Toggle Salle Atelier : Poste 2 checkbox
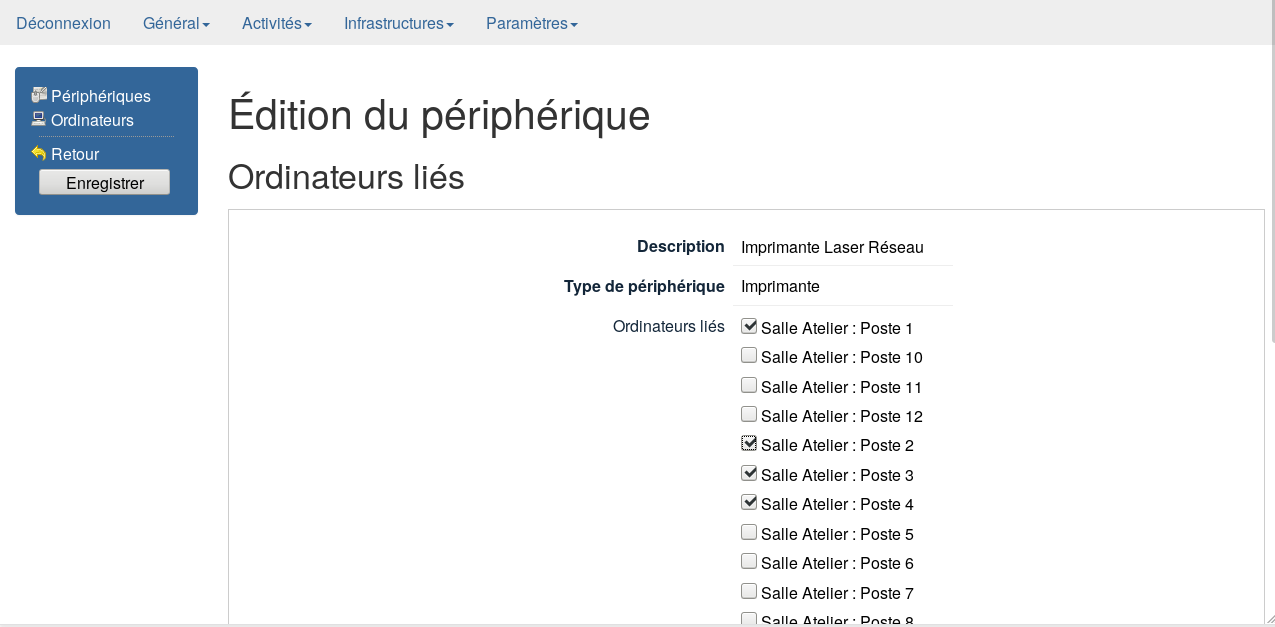Screen dimensions: 1275x627 click(749, 443)
